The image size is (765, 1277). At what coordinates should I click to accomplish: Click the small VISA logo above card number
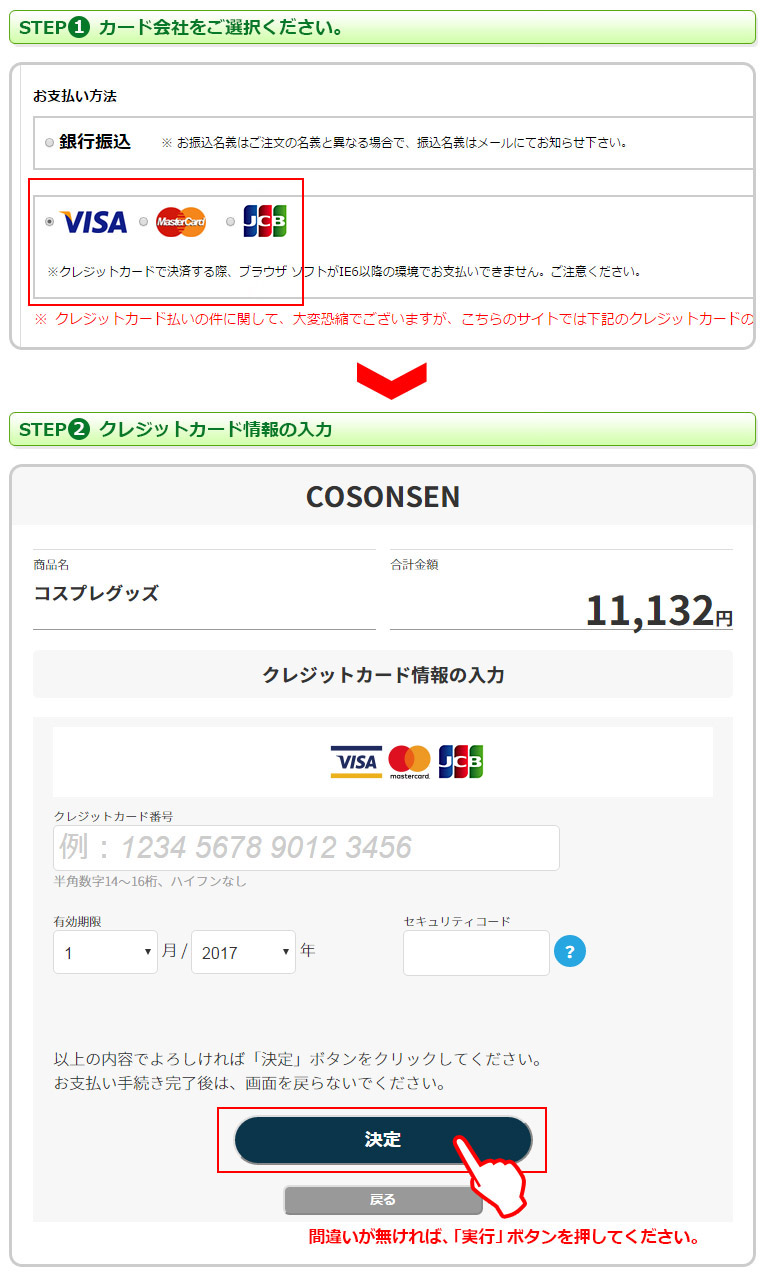(356, 763)
